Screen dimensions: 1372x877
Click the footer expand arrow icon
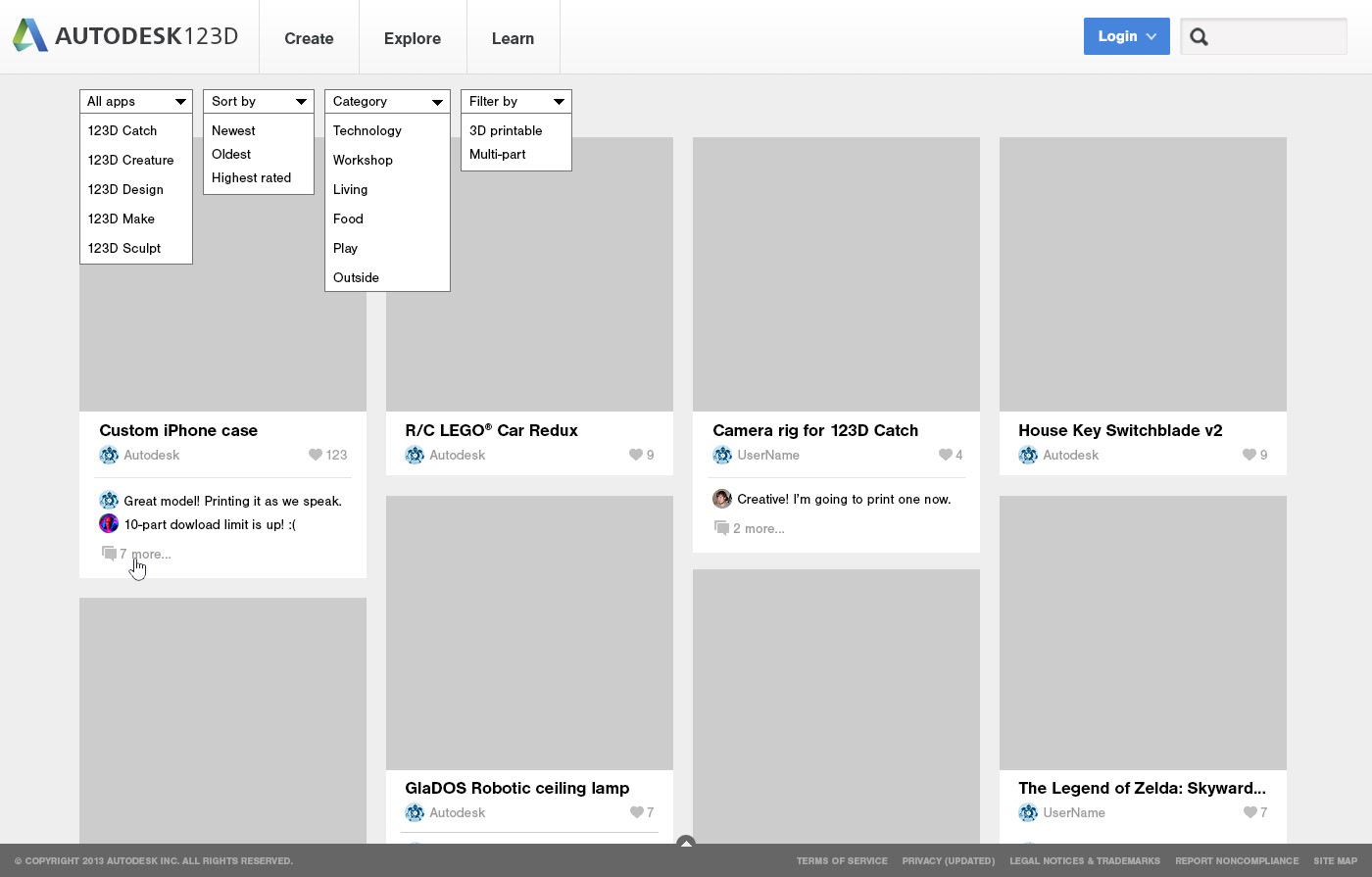(686, 843)
